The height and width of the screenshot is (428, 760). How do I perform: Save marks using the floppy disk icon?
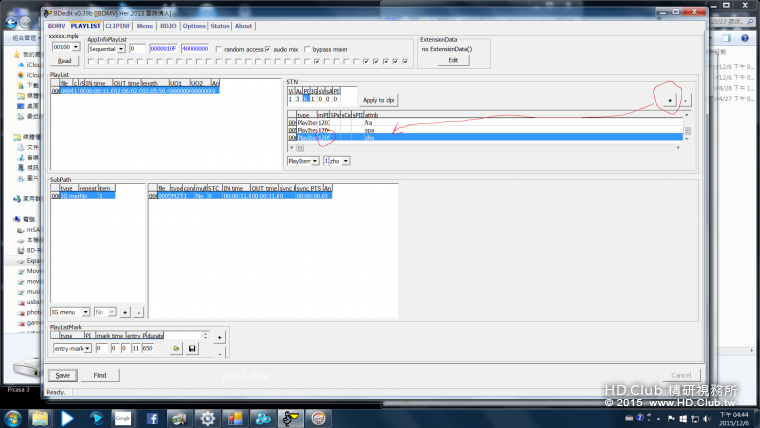click(x=192, y=349)
